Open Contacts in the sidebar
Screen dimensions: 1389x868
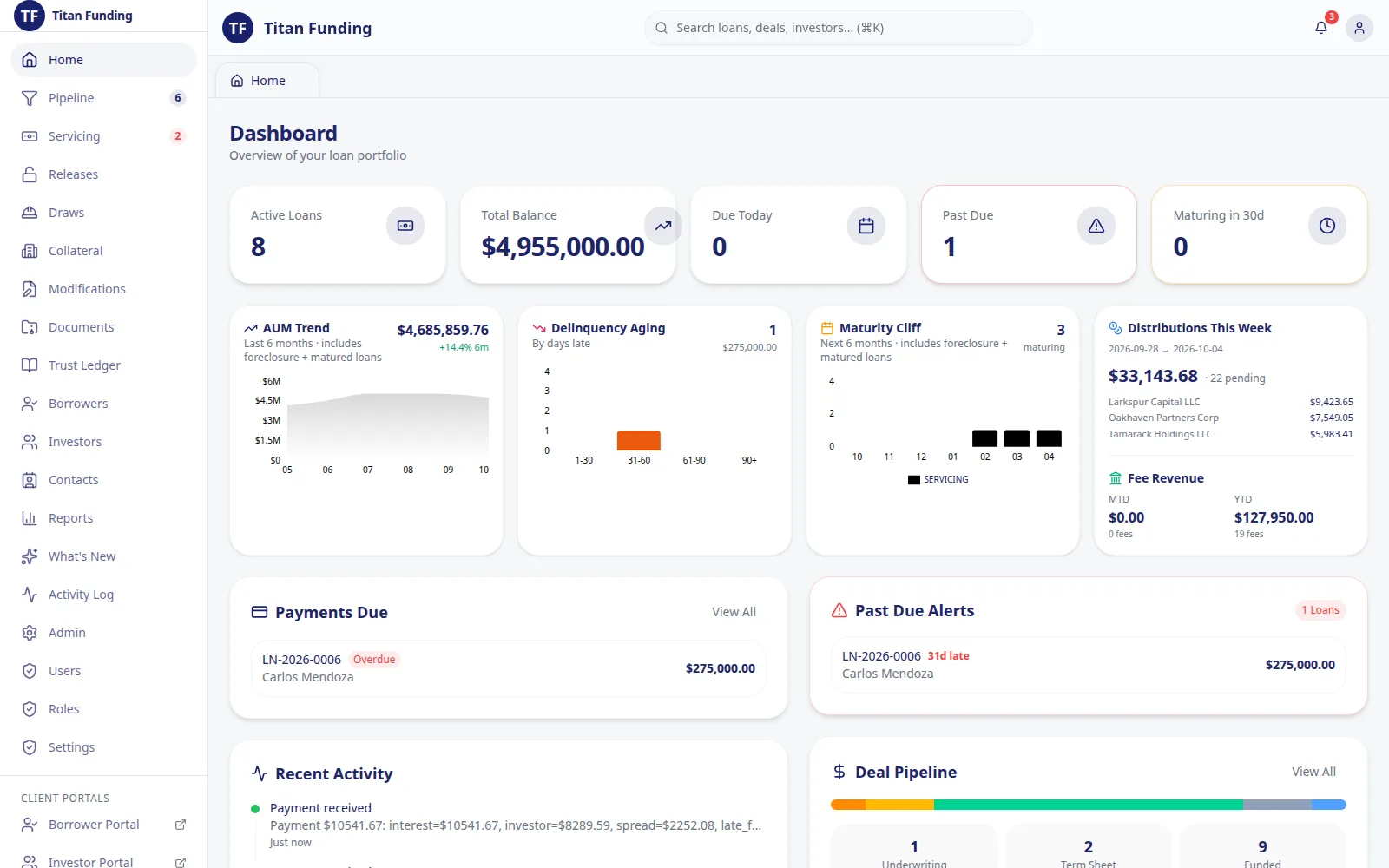pos(103,480)
